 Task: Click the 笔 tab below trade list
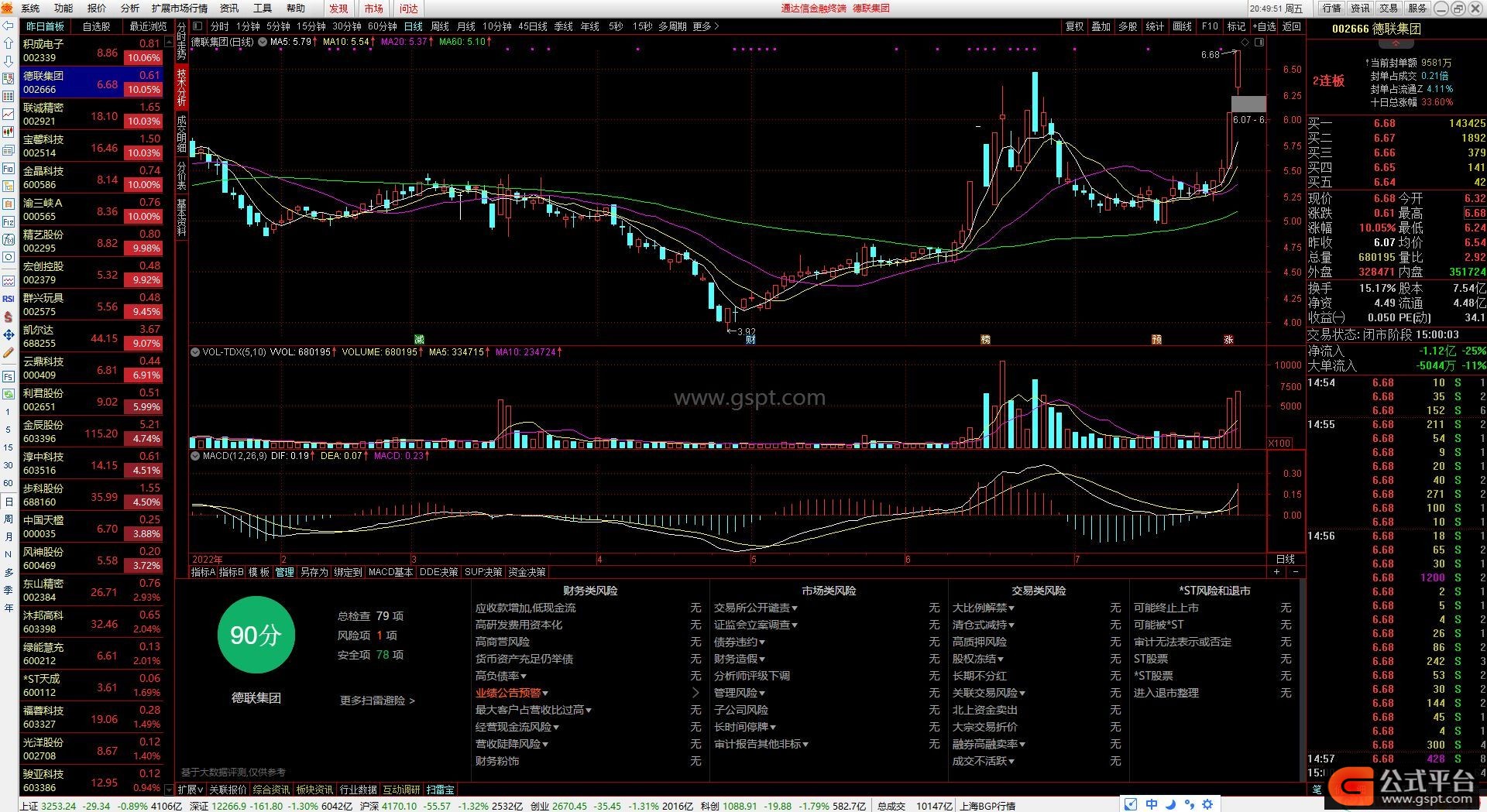click(1317, 789)
